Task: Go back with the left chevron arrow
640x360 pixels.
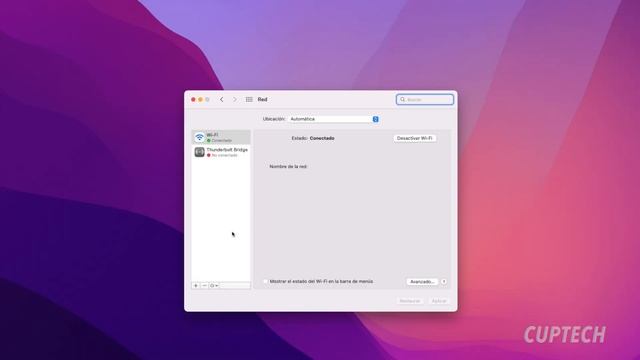Action: 222,100
